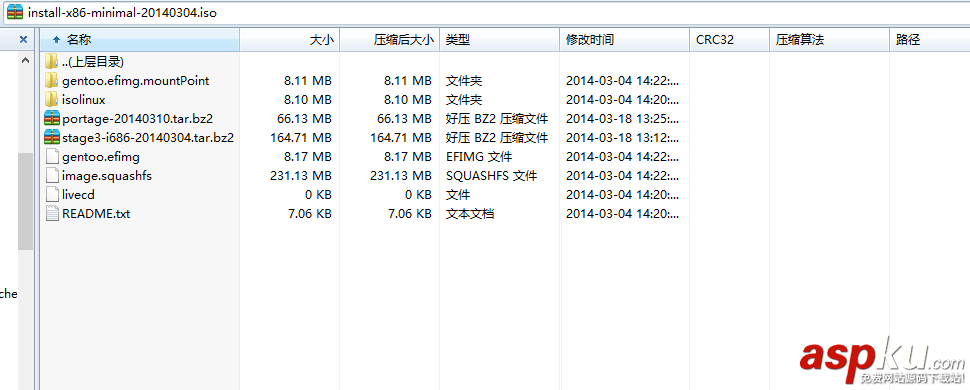Click the 0 KB size of livecd

319,195
